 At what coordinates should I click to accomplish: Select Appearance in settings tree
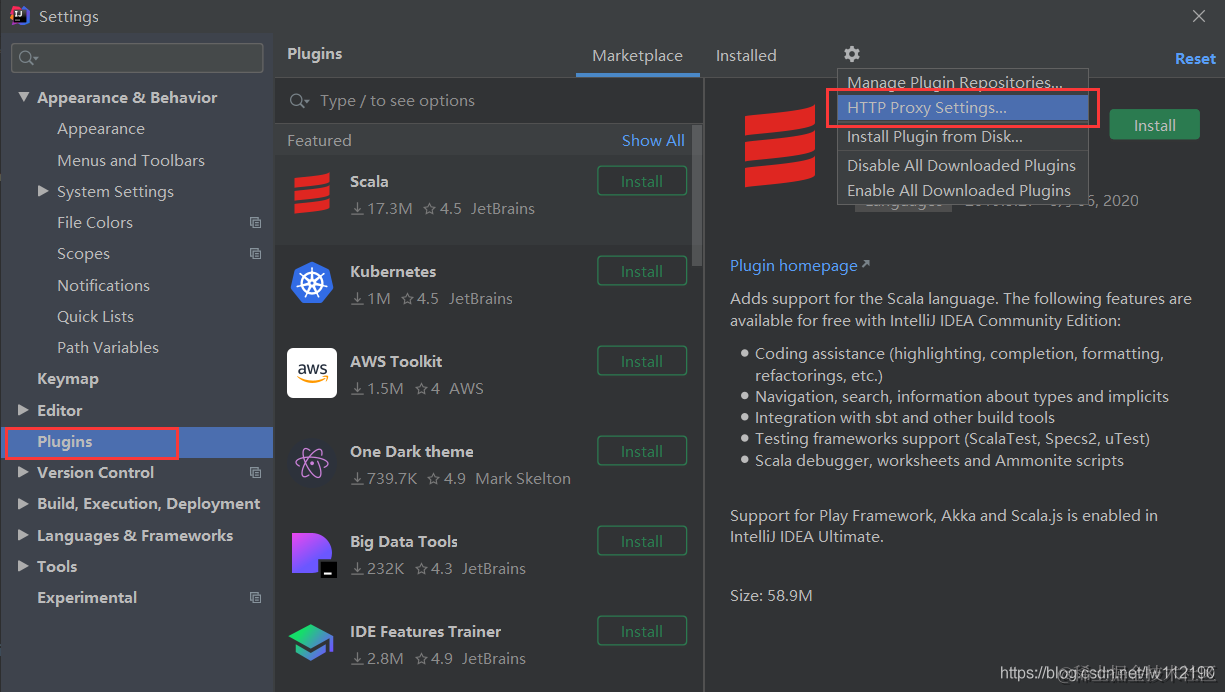pos(101,129)
